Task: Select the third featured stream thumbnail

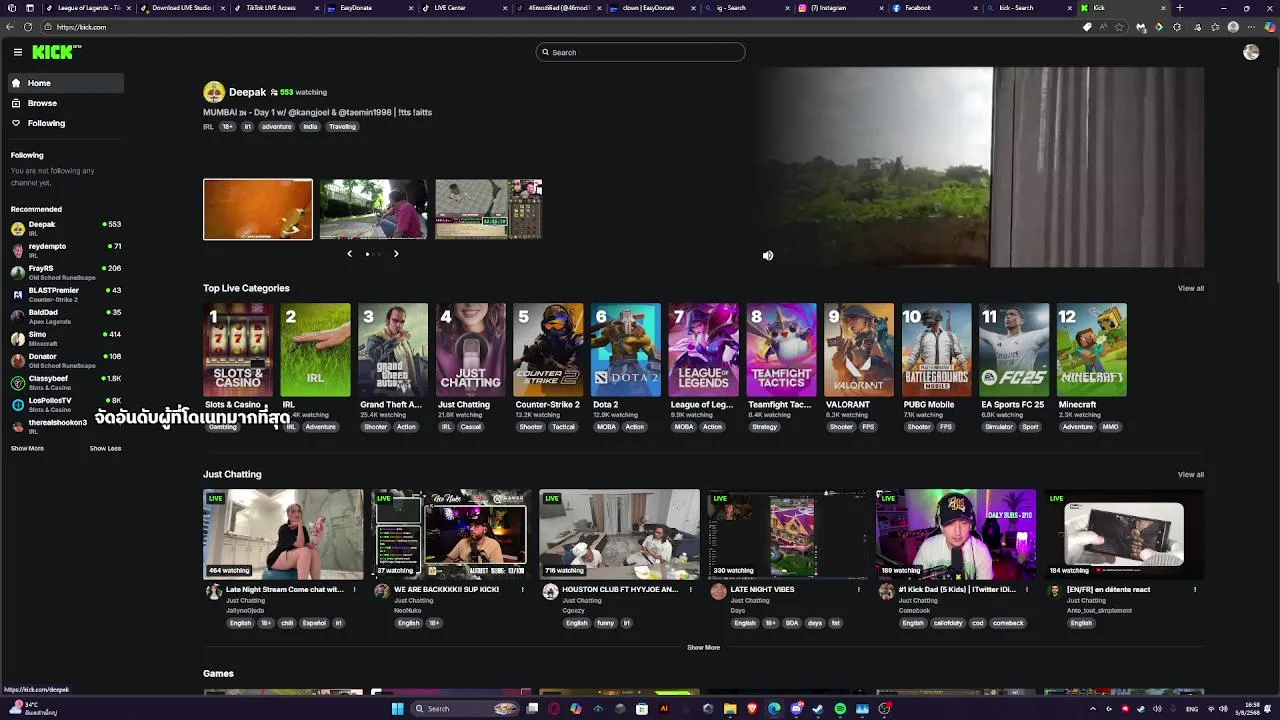Action: tap(488, 210)
